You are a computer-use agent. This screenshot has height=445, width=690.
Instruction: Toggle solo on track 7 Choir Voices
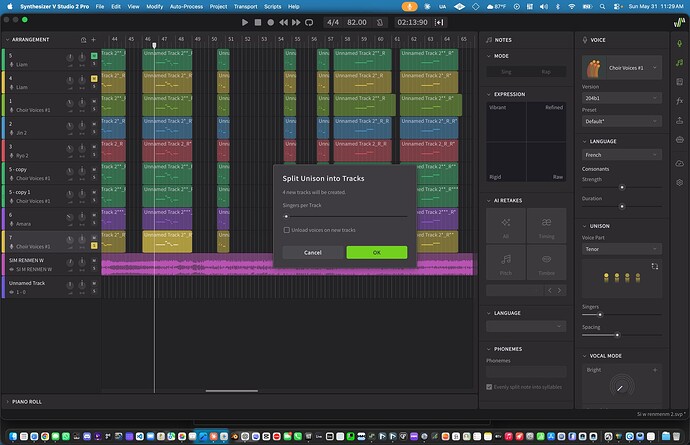point(94,246)
